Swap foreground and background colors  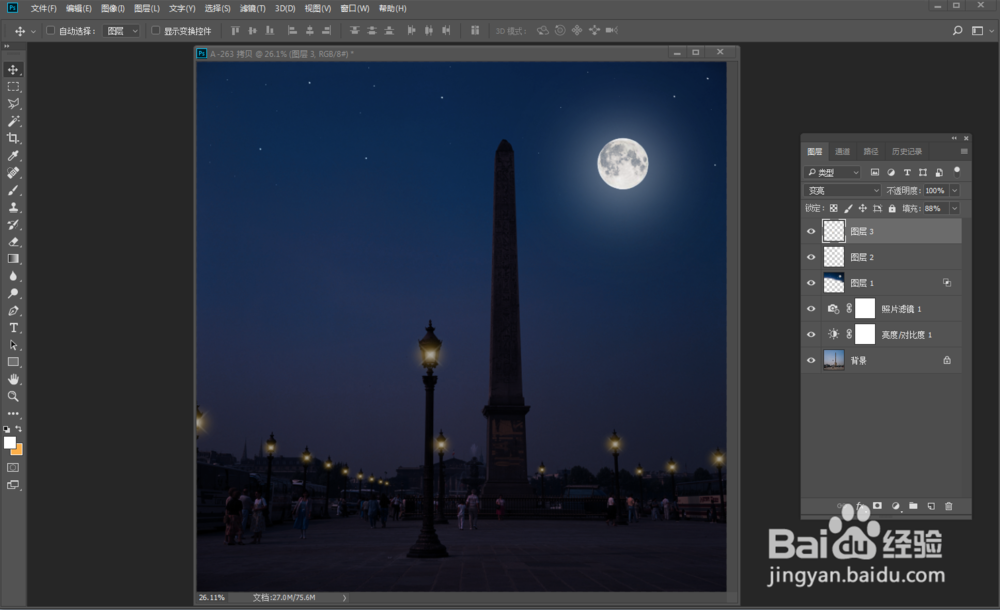[19, 429]
